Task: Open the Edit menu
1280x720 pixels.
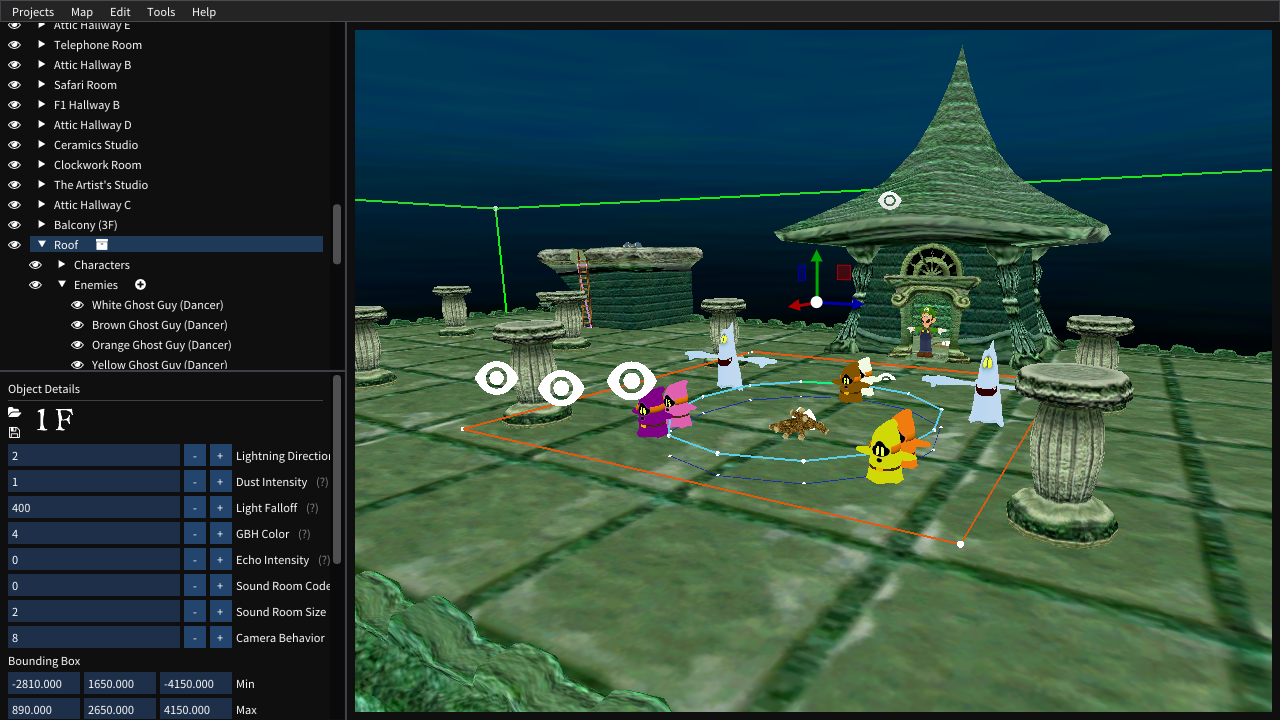Action: (x=120, y=12)
